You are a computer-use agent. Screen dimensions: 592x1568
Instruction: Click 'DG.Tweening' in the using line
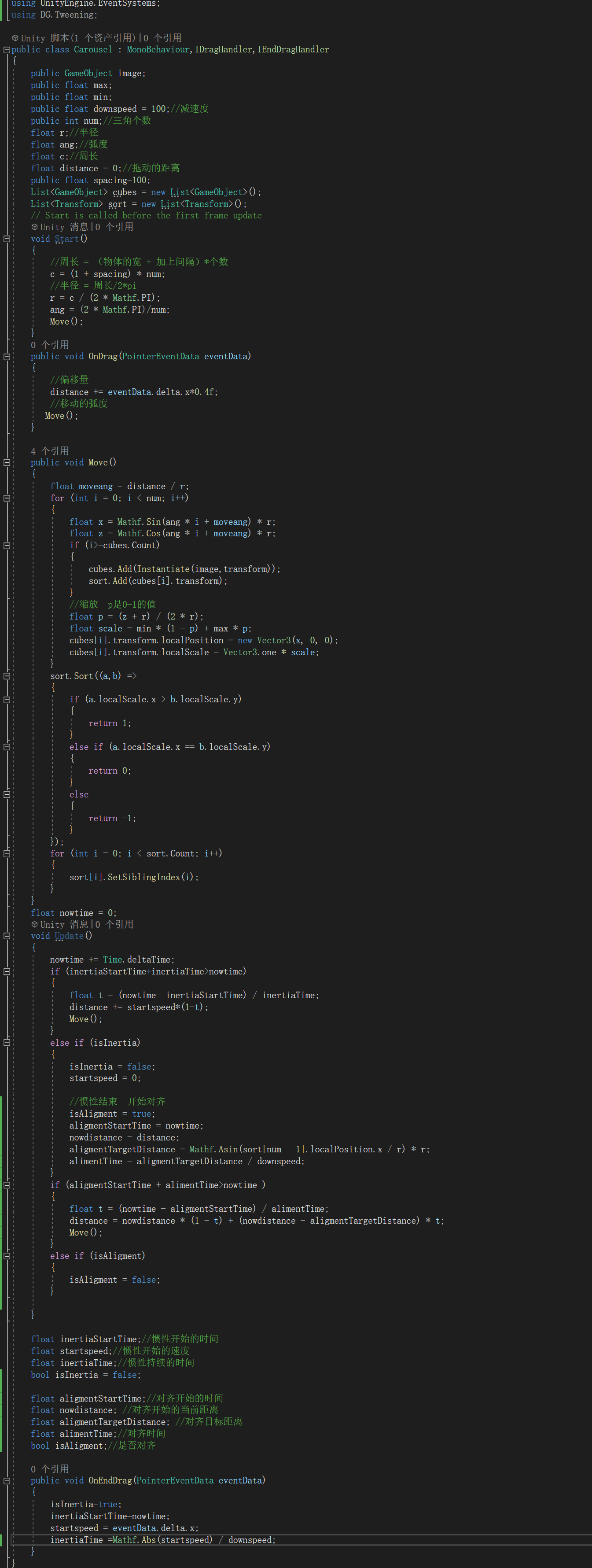click(x=67, y=15)
